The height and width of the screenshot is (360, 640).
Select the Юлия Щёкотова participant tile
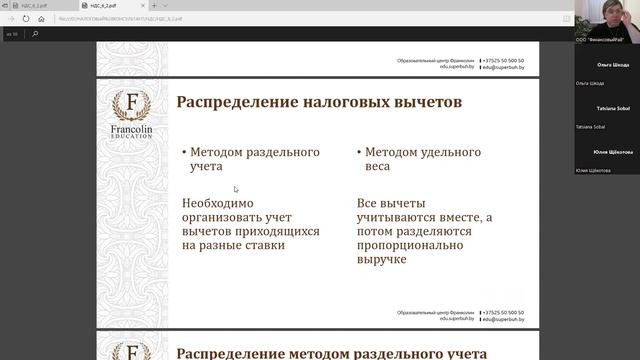point(607,152)
